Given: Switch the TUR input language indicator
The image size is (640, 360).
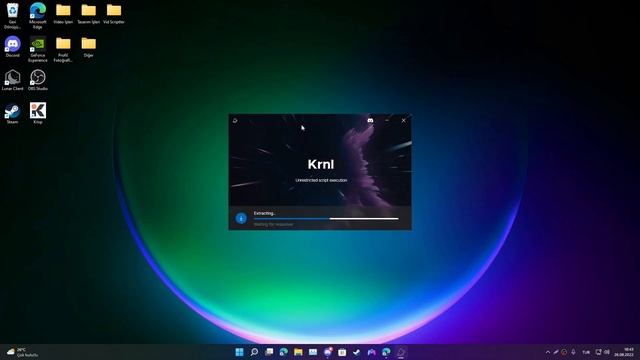Looking at the screenshot, I should 586,352.
